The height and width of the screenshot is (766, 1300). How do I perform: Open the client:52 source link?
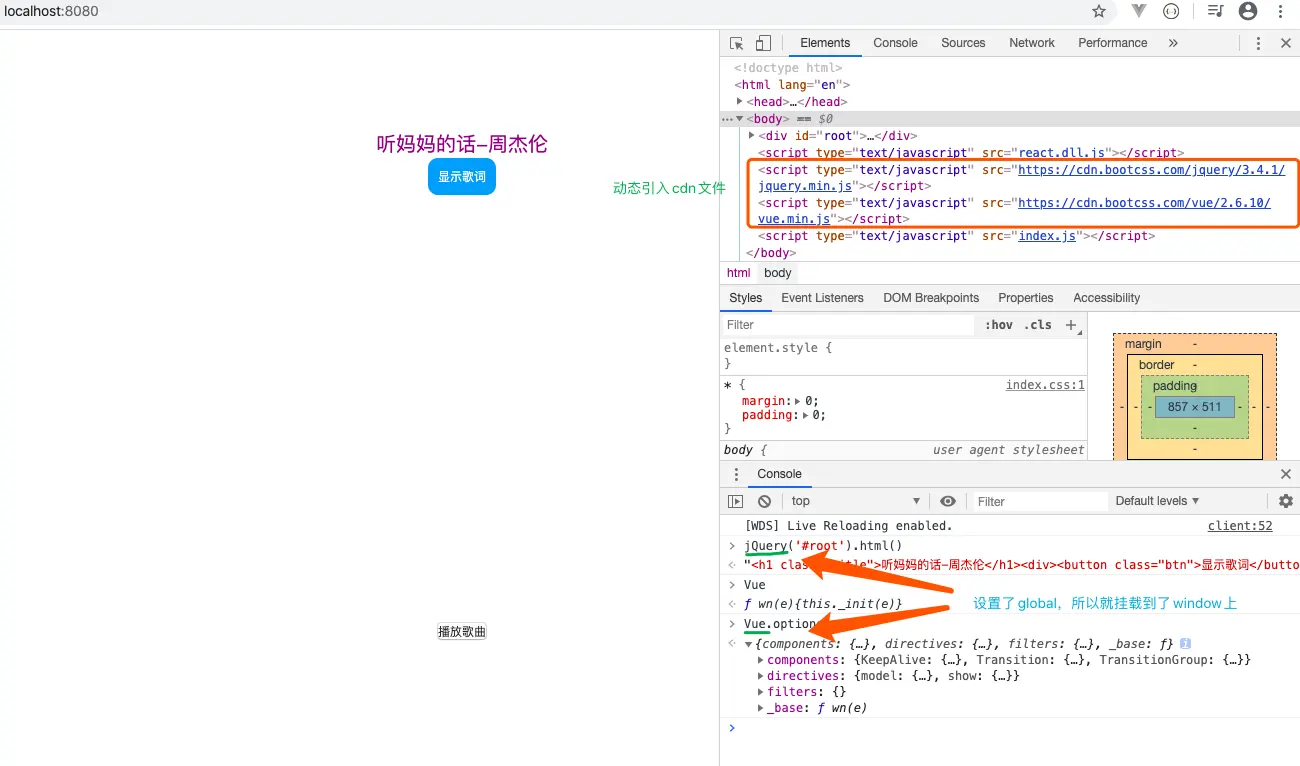pos(1240,526)
